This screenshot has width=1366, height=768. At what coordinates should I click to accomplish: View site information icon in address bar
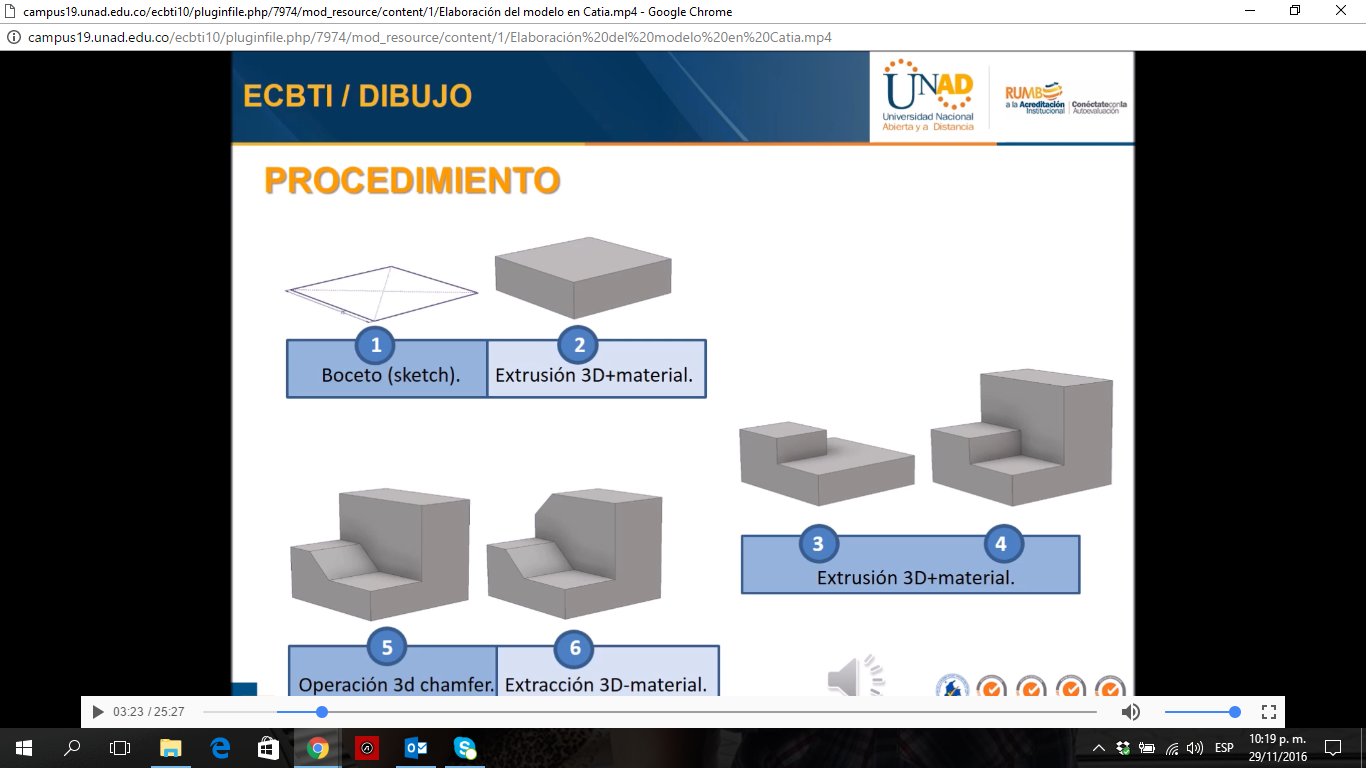14,37
